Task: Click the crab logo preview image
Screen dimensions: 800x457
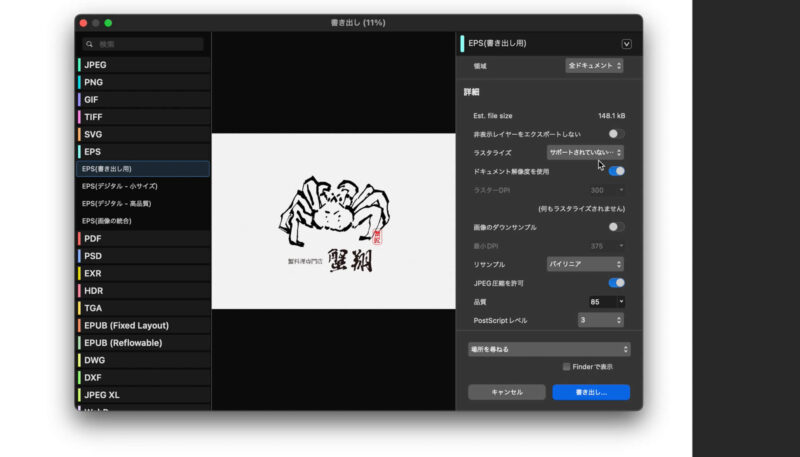Action: tap(334, 221)
